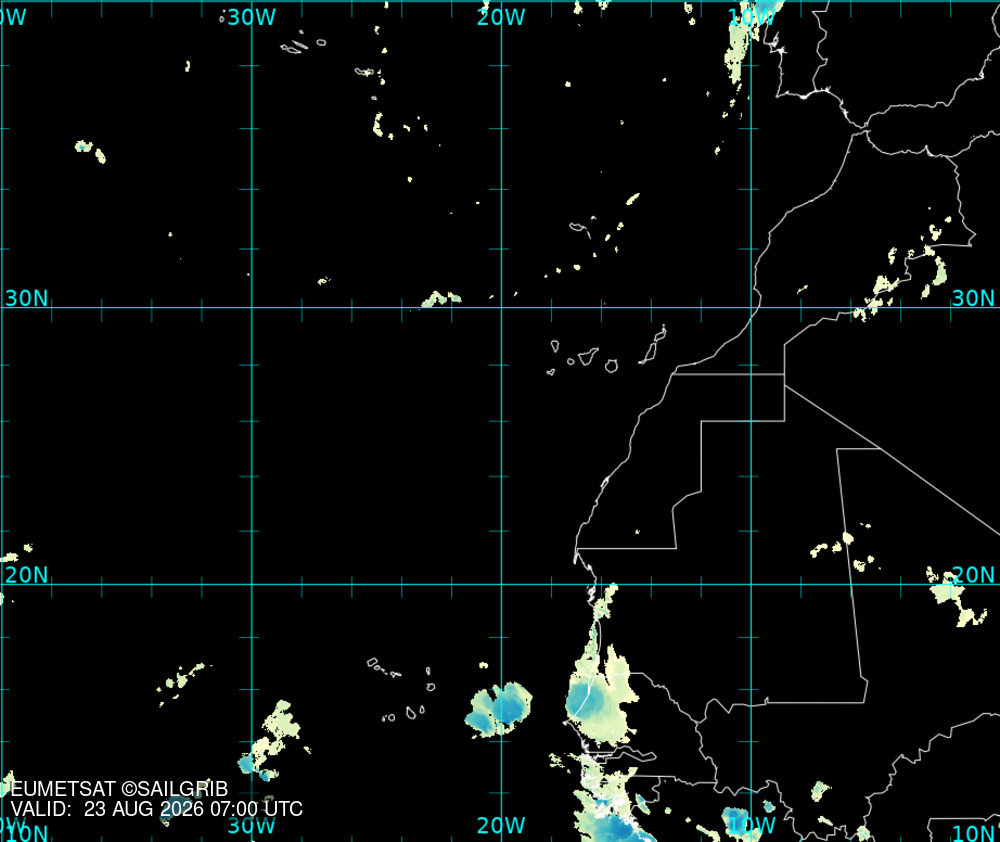Click the blue cloud cell near 20W
Viewport: 1000px width, 842px height.
pyautogui.click(x=498, y=710)
